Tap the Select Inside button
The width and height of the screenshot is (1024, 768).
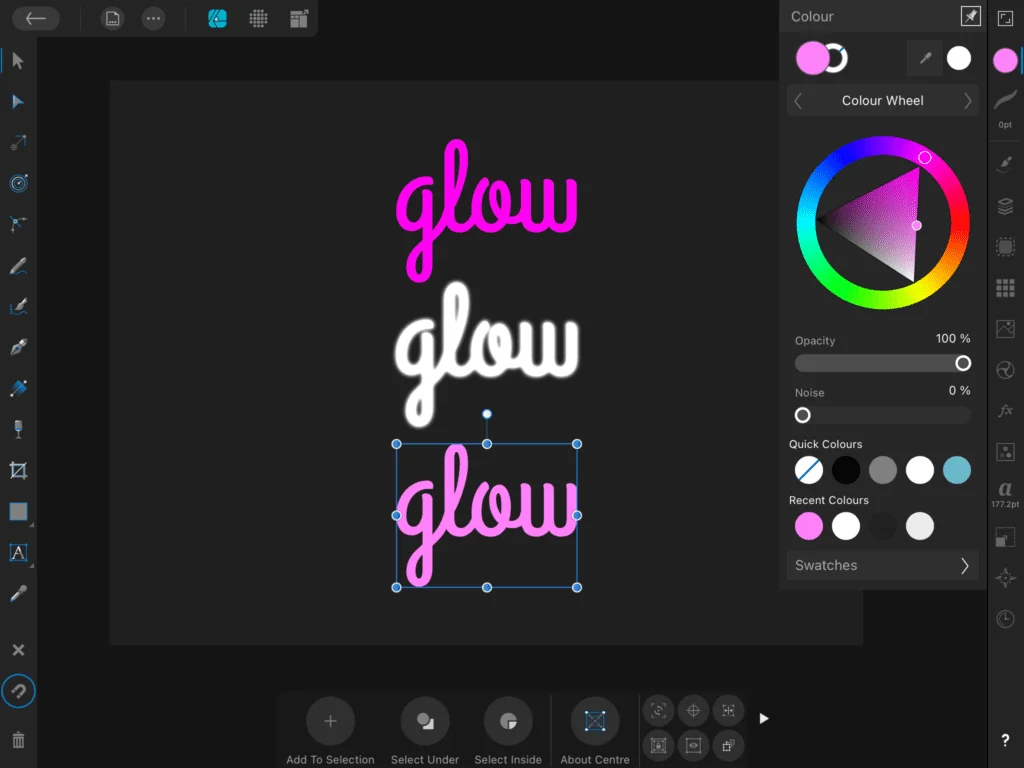508,722
